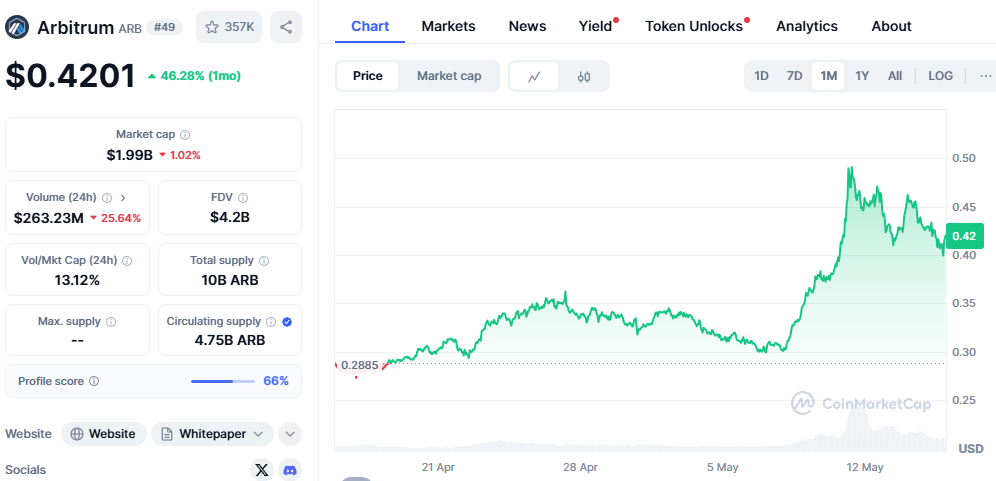Set chart range to 1Y
The width and height of the screenshot is (996, 481).
click(x=862, y=76)
